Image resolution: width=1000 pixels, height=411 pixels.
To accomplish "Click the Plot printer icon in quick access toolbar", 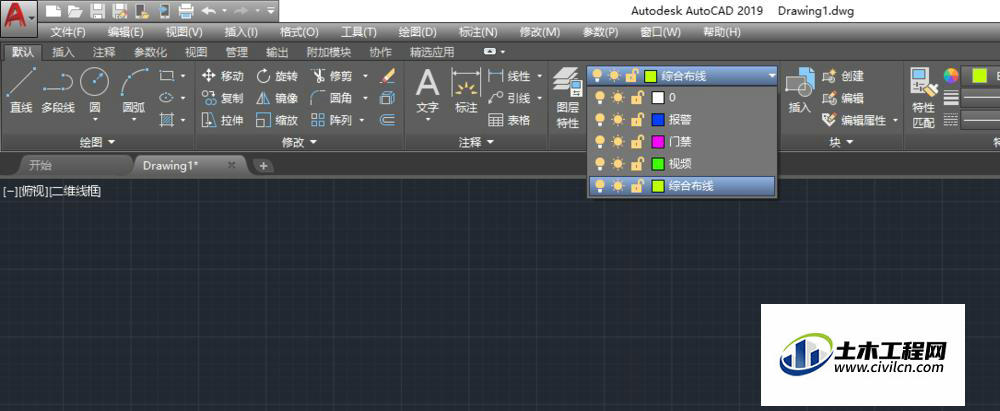I will (x=186, y=11).
